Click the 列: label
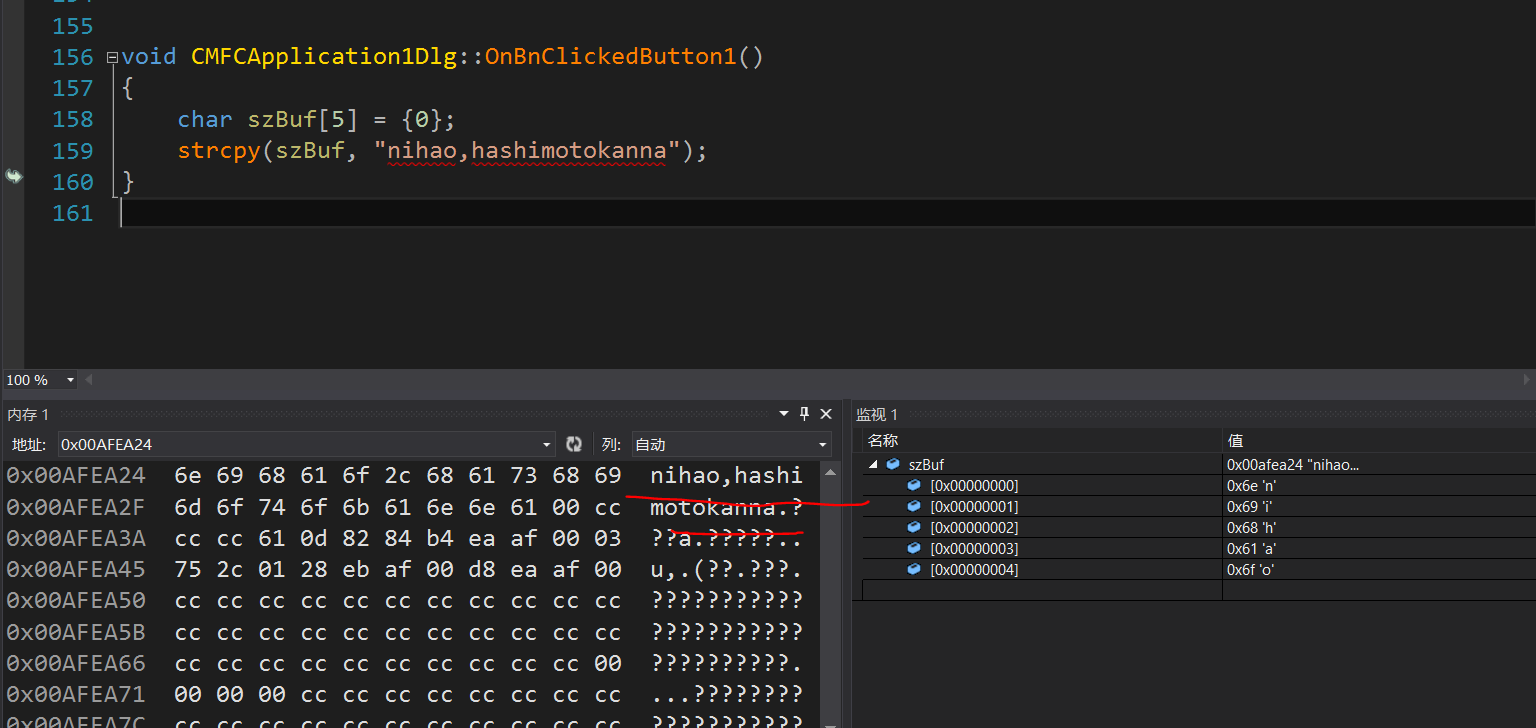1536x728 pixels. point(611,444)
